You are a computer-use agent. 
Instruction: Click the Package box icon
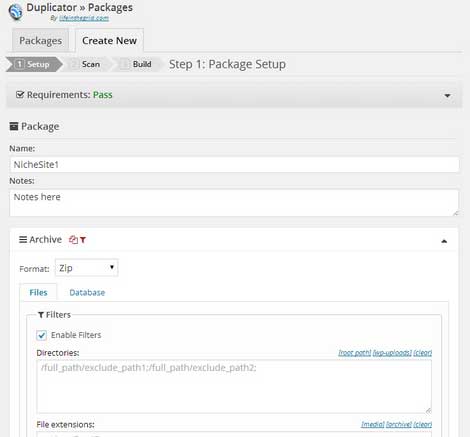coord(14,126)
